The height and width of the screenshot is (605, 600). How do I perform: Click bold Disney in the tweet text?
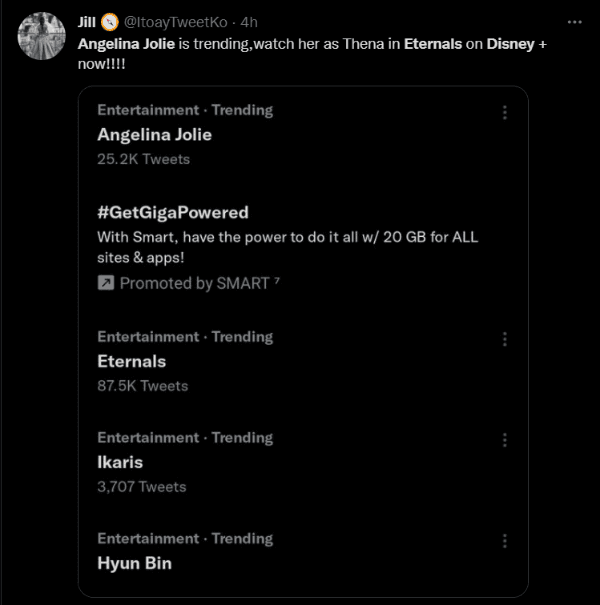coord(512,45)
